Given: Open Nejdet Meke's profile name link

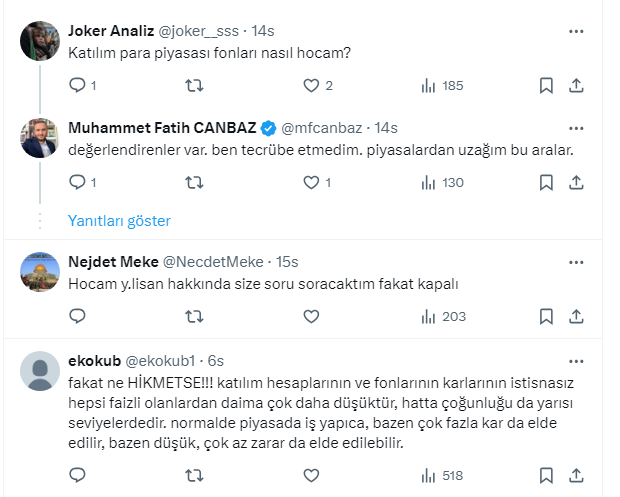Looking at the screenshot, I should [113, 262].
